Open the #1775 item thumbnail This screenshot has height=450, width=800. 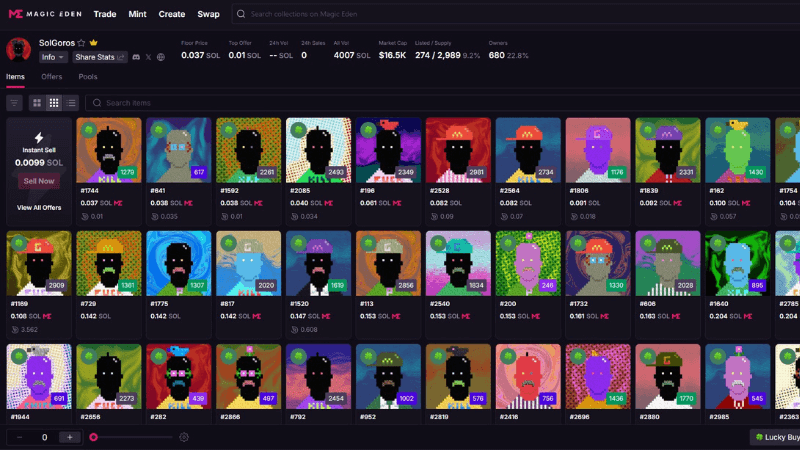179,263
